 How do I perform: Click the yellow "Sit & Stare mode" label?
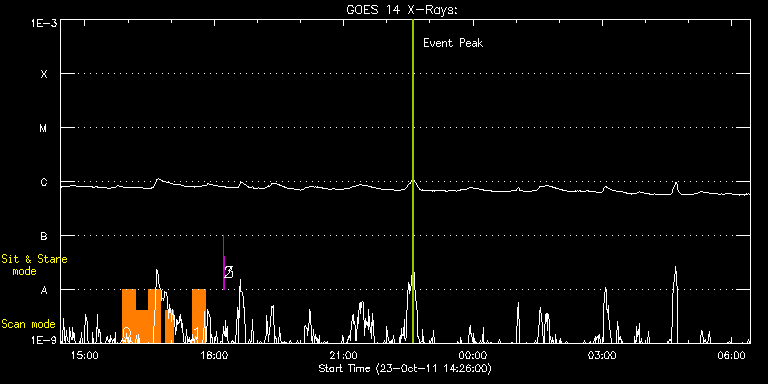pyautogui.click(x=34, y=265)
